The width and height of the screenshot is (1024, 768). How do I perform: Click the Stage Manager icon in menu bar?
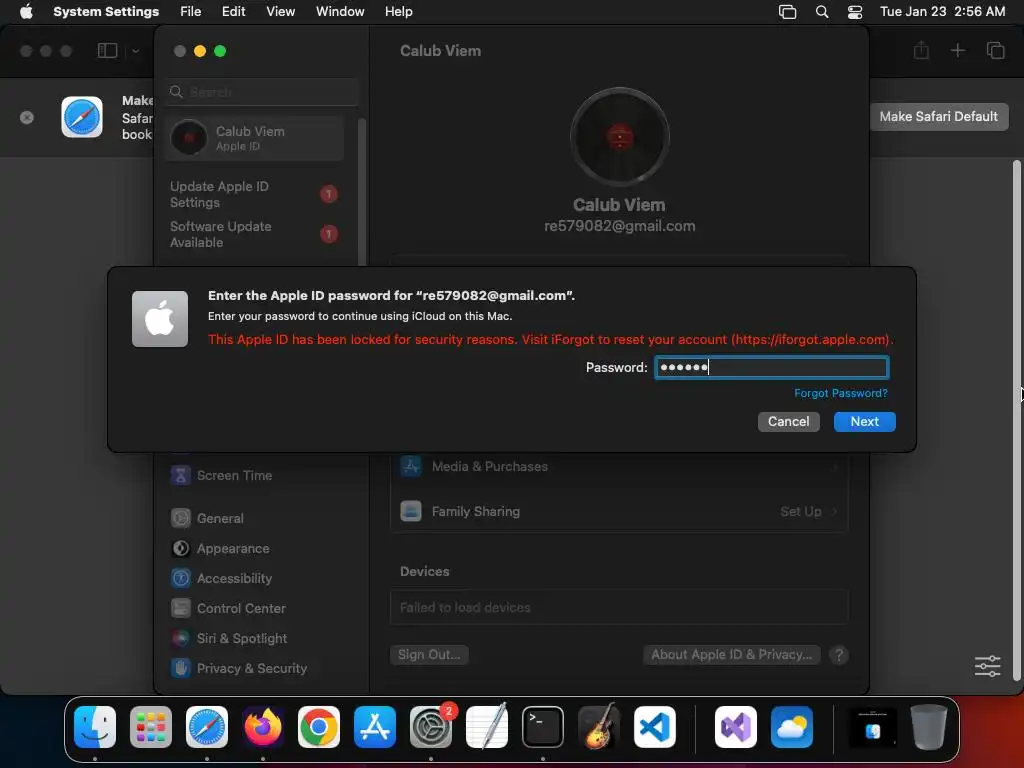pyautogui.click(x=788, y=12)
